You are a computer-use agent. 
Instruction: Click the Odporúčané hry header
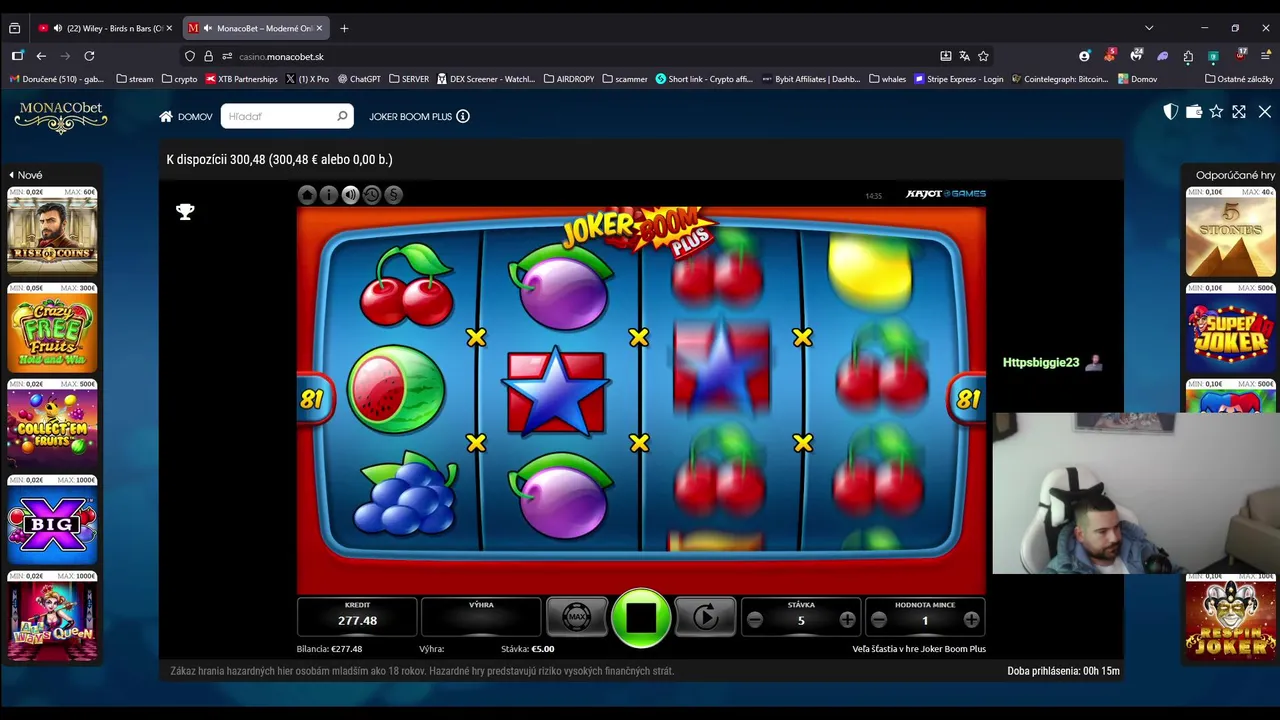tap(1236, 175)
